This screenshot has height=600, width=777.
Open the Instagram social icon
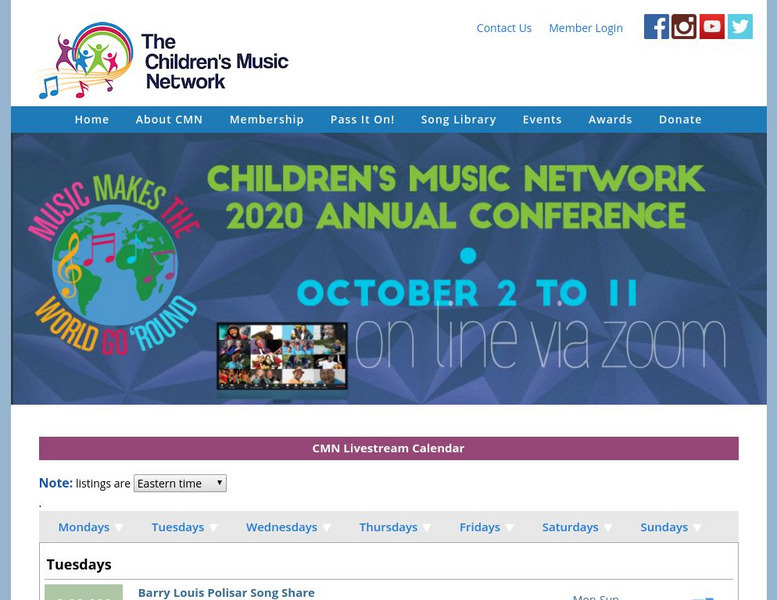[x=684, y=27]
